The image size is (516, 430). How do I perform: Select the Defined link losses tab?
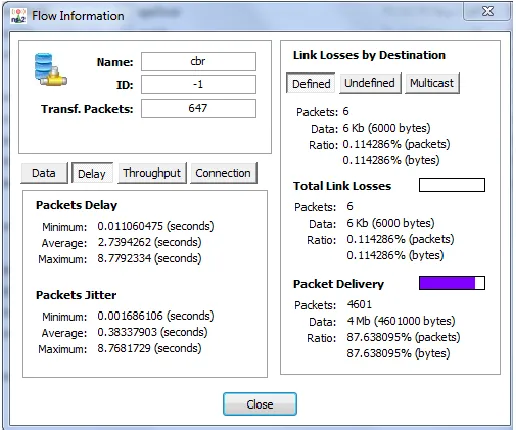pos(311,84)
